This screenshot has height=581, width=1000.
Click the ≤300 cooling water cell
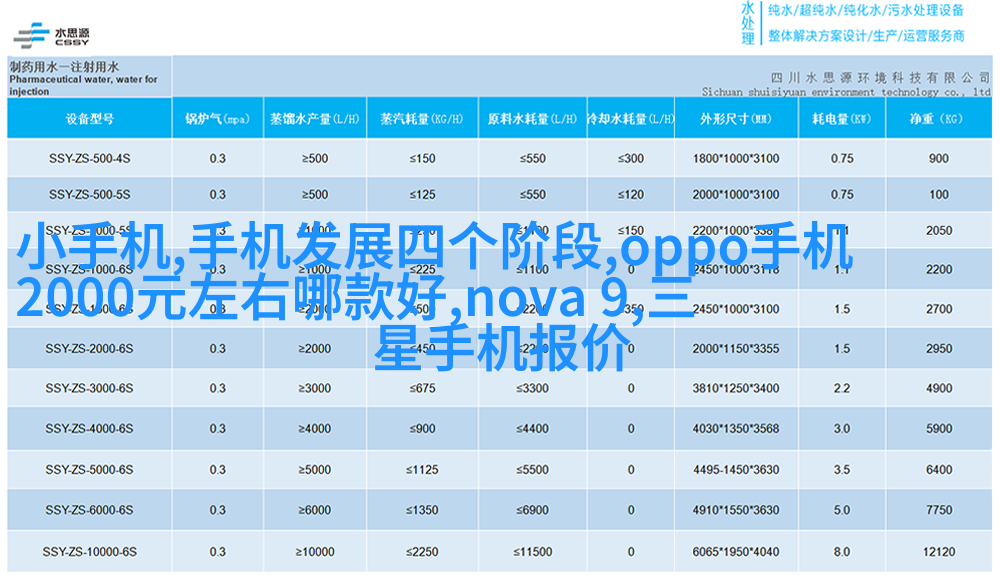[631, 158]
